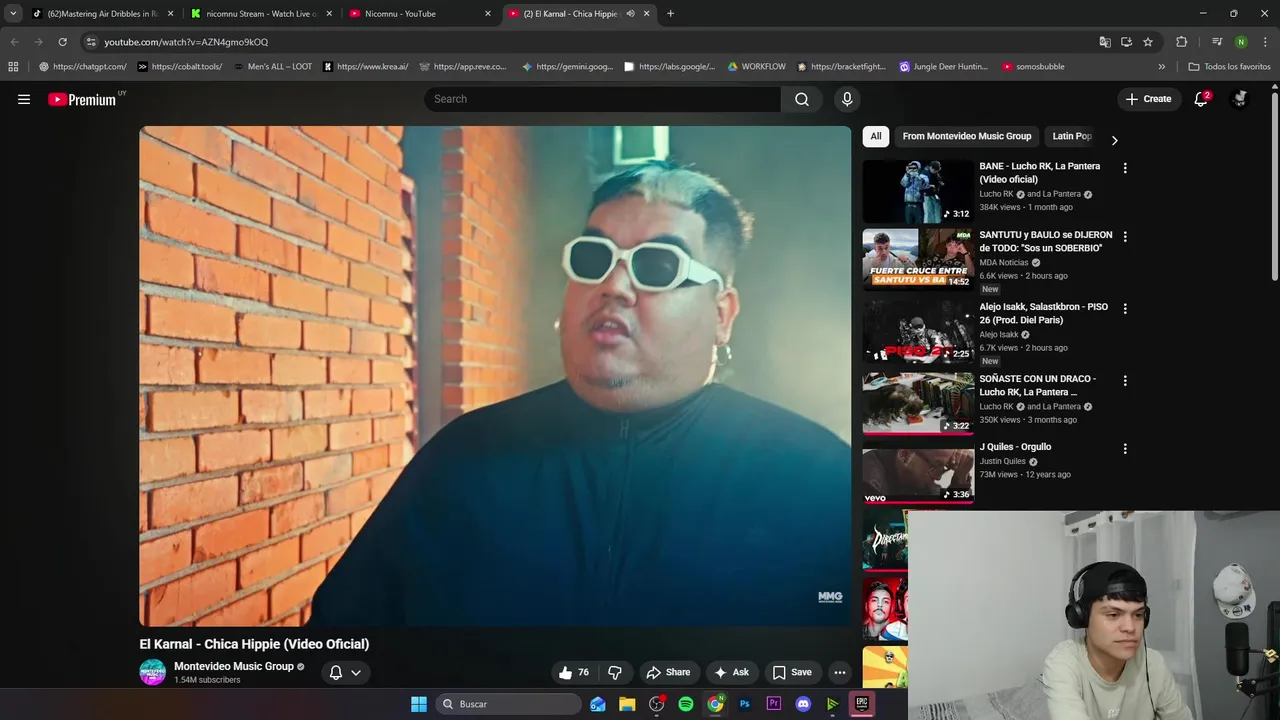Open options for SOÑASTE CON UN DRACO
Screen dimensions: 1280x720
tap(1125, 381)
